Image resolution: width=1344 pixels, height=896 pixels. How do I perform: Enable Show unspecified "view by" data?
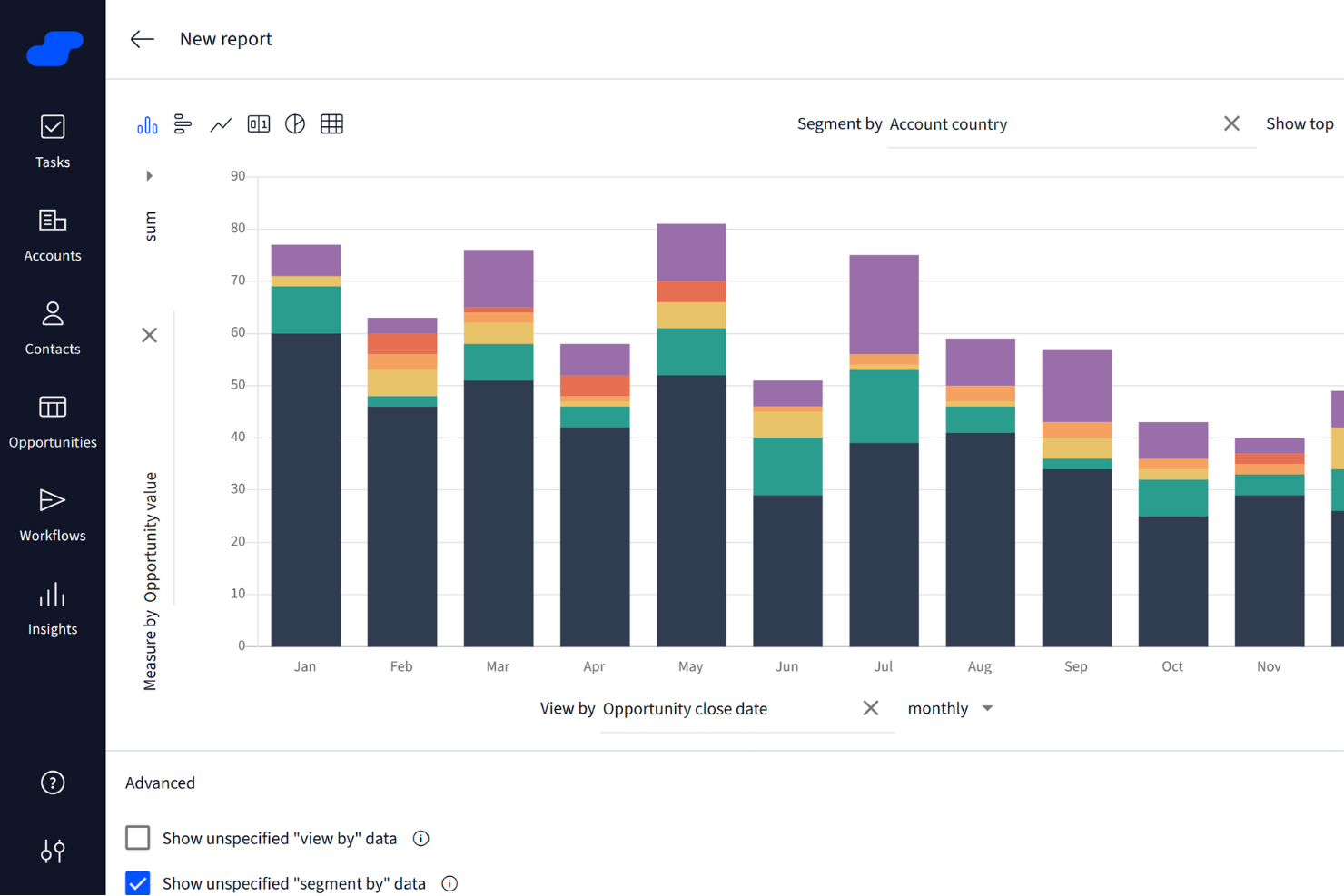click(137, 838)
